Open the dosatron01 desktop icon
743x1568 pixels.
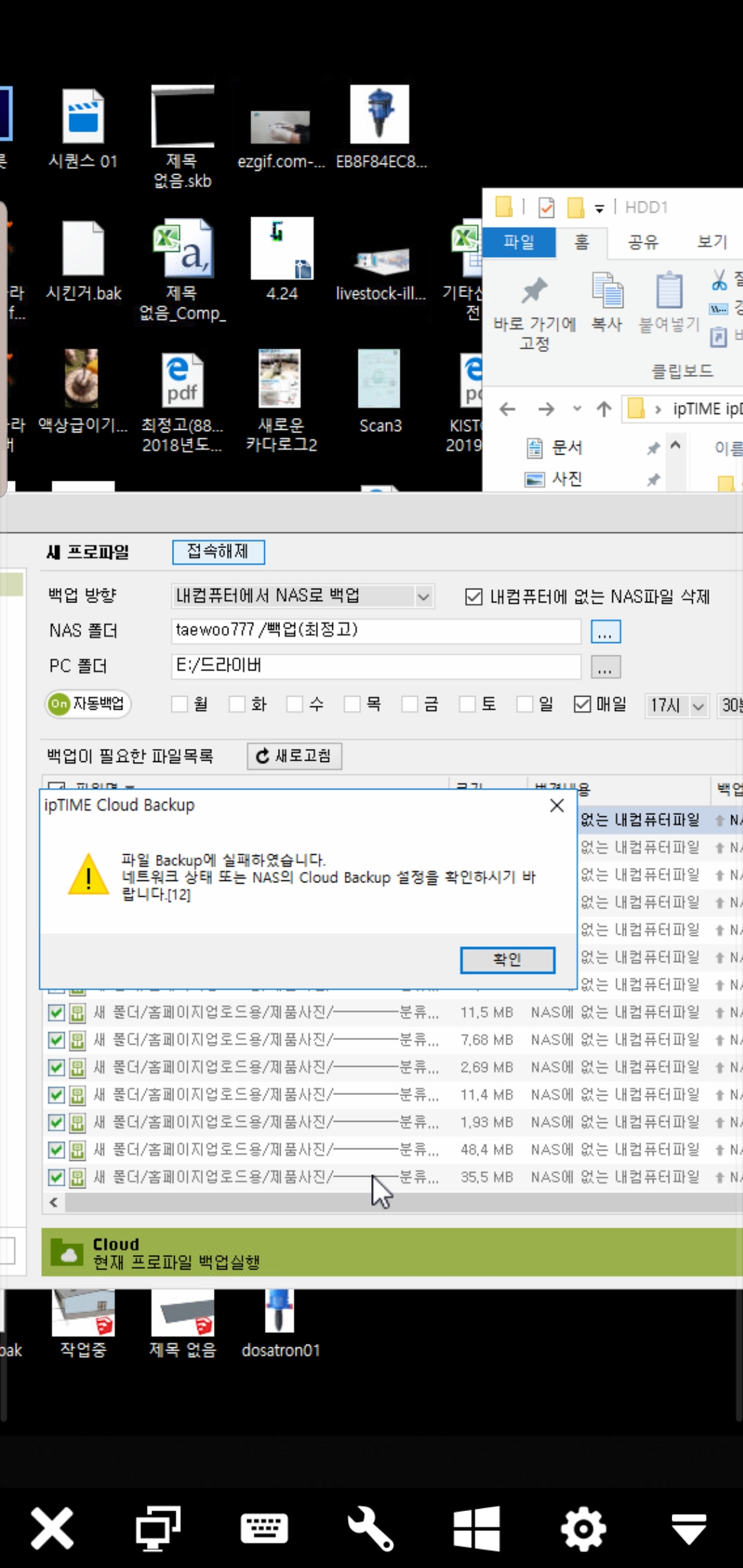[x=280, y=1324]
